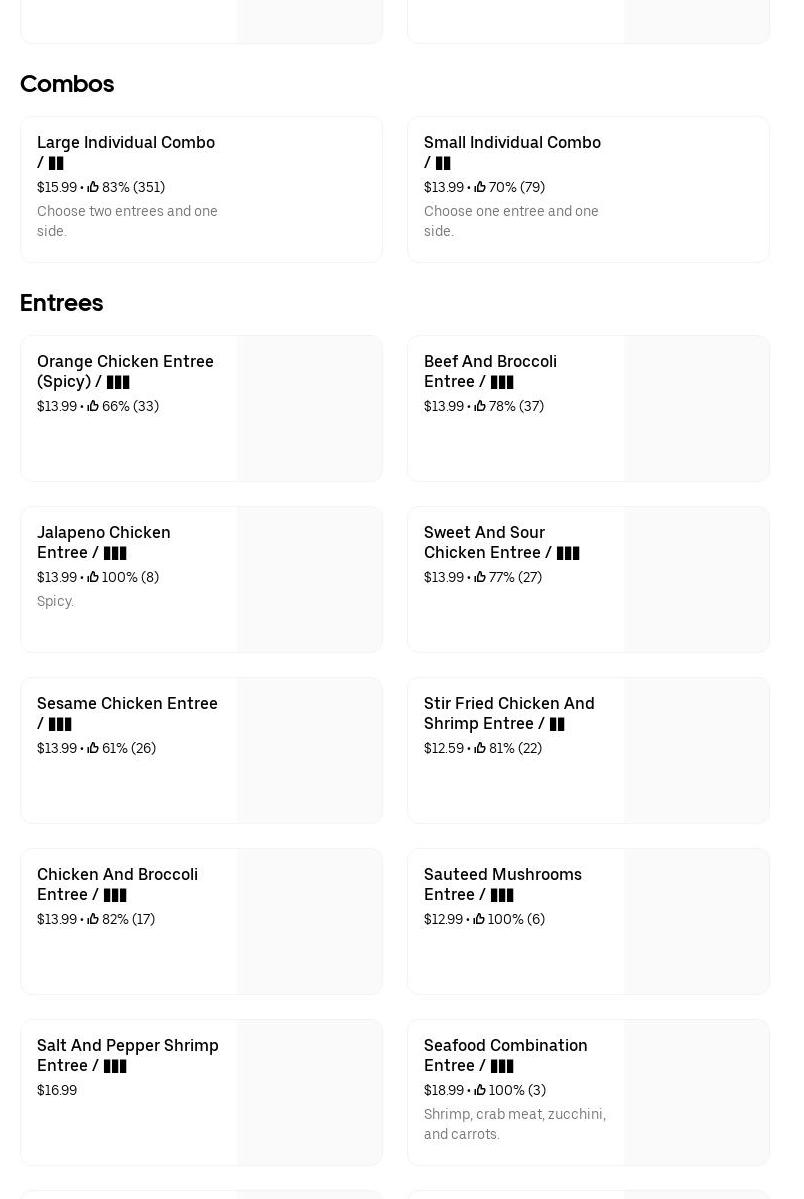This screenshot has width=804, height=1199.
Task: Click thumbs-up icon for Sweet And Sour Chicken
Action: click(480, 577)
